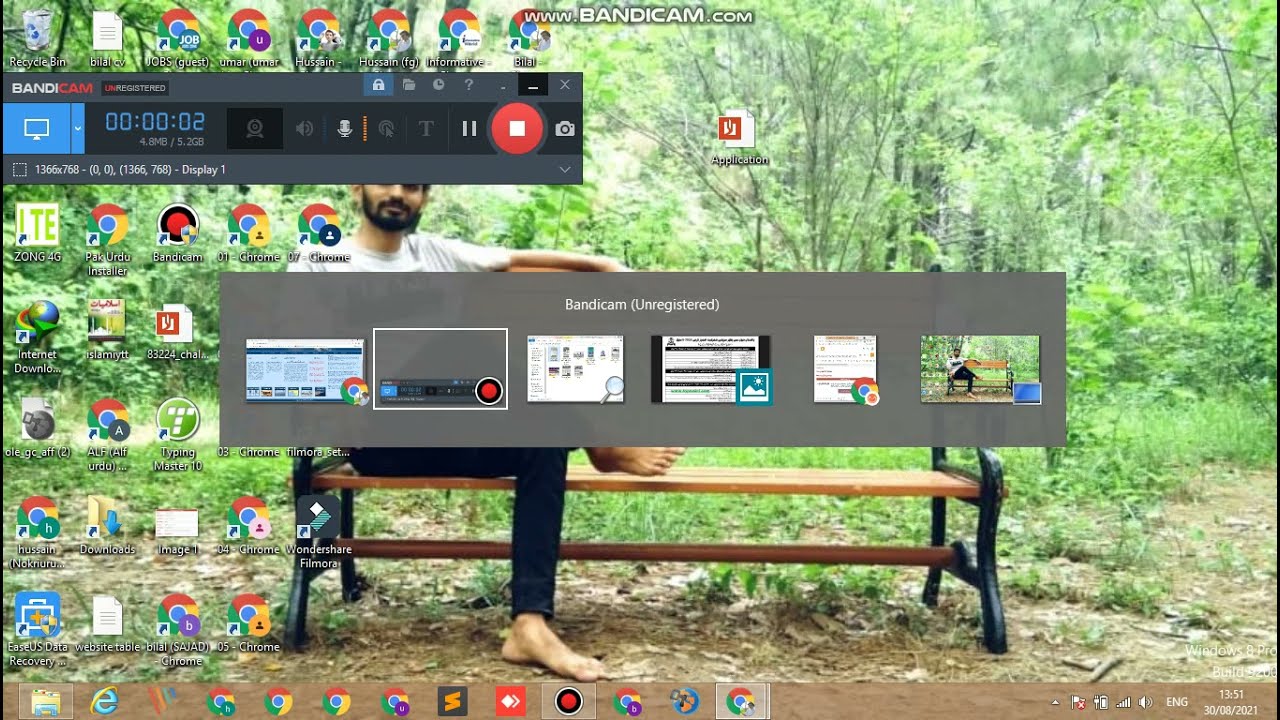The image size is (1280, 720).
Task: Launch Bandicam desktop shortcut
Action: click(178, 234)
